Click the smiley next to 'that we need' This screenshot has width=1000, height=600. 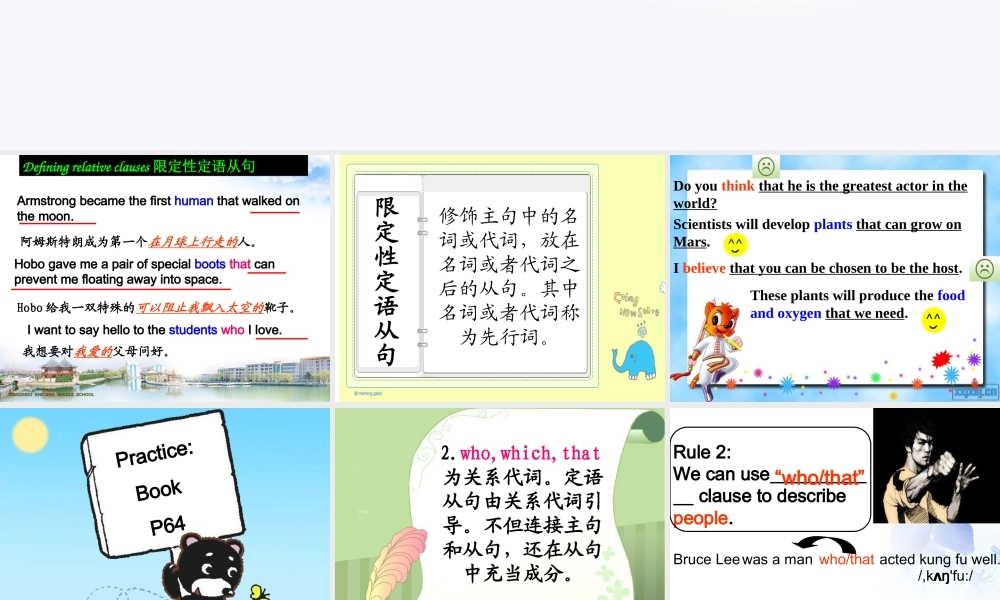click(932, 318)
